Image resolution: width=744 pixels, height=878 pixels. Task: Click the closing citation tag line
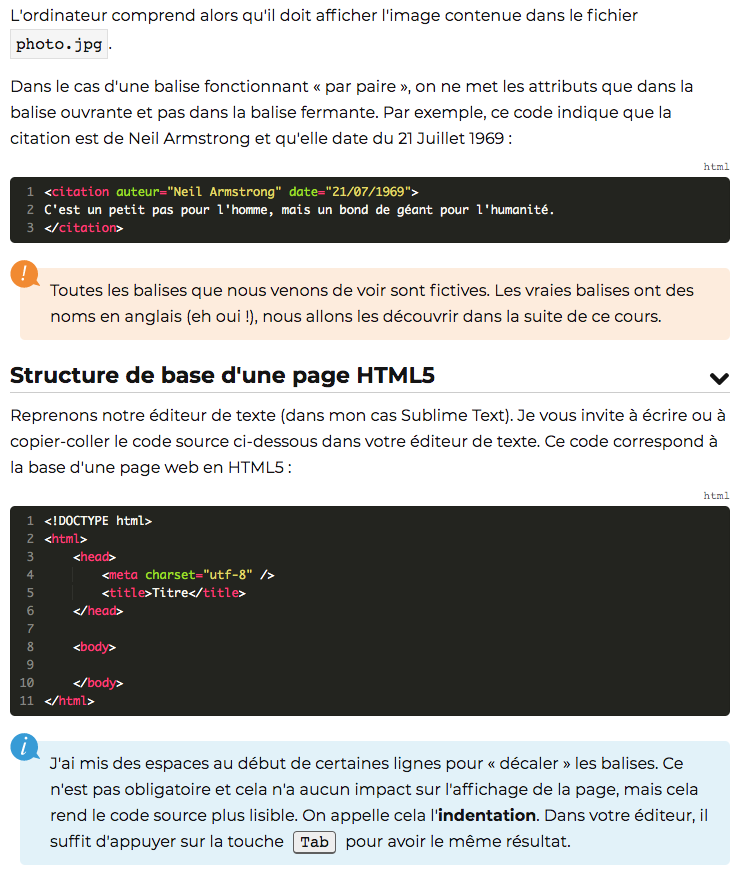point(83,227)
